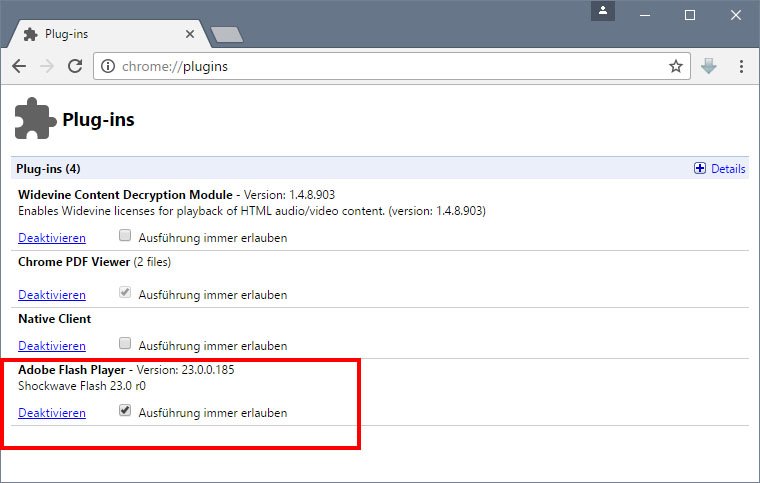Screen dimensions: 760x483
Task: Click the forward navigation arrow
Action: tap(47, 67)
